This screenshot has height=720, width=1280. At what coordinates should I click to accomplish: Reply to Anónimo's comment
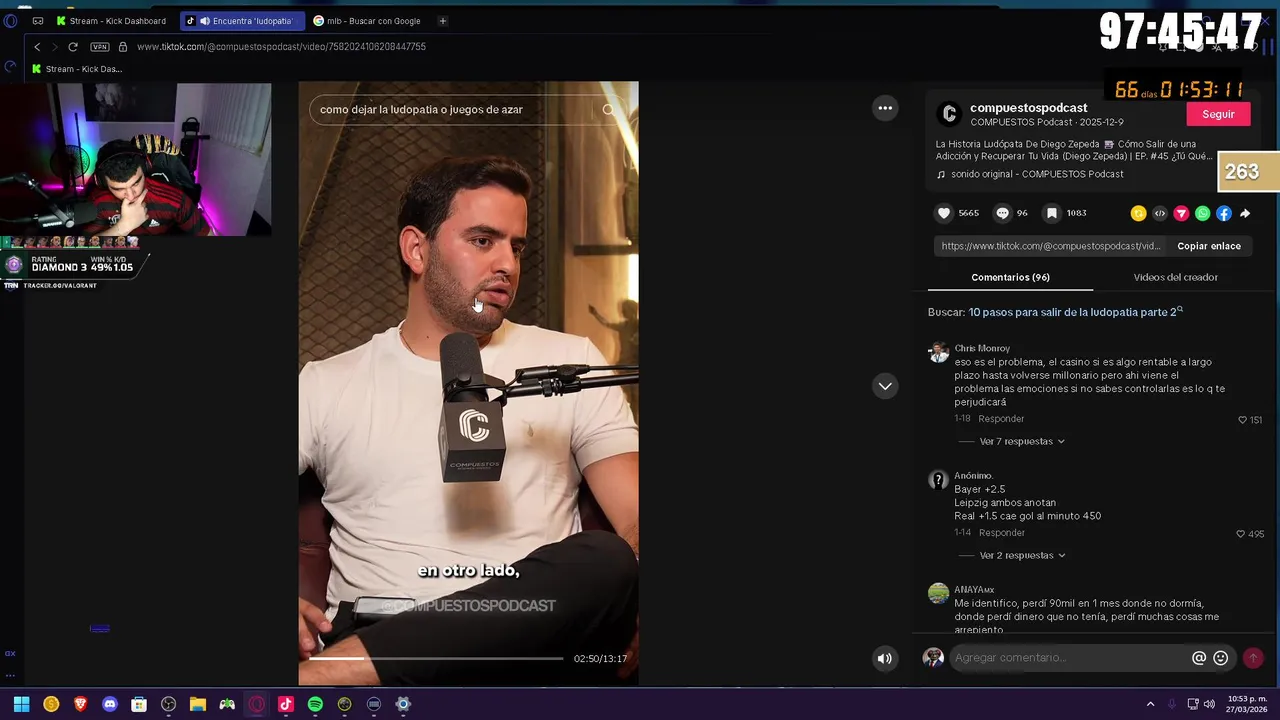click(1002, 533)
